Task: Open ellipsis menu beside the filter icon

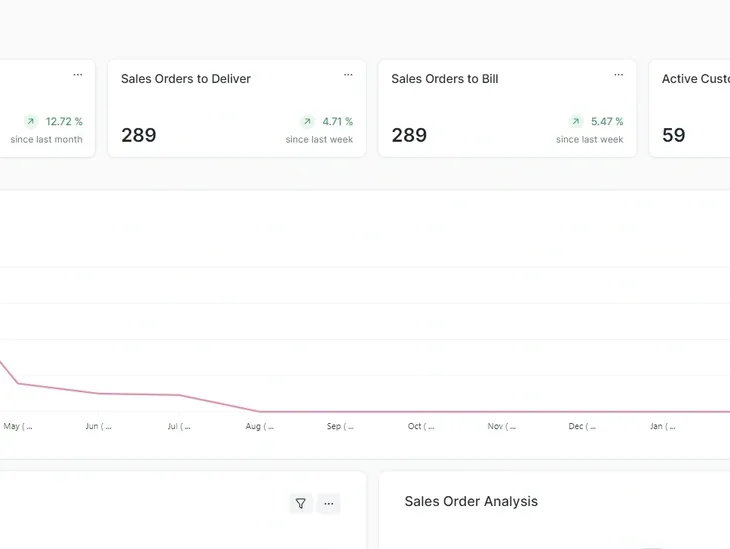Action: pyautogui.click(x=329, y=503)
